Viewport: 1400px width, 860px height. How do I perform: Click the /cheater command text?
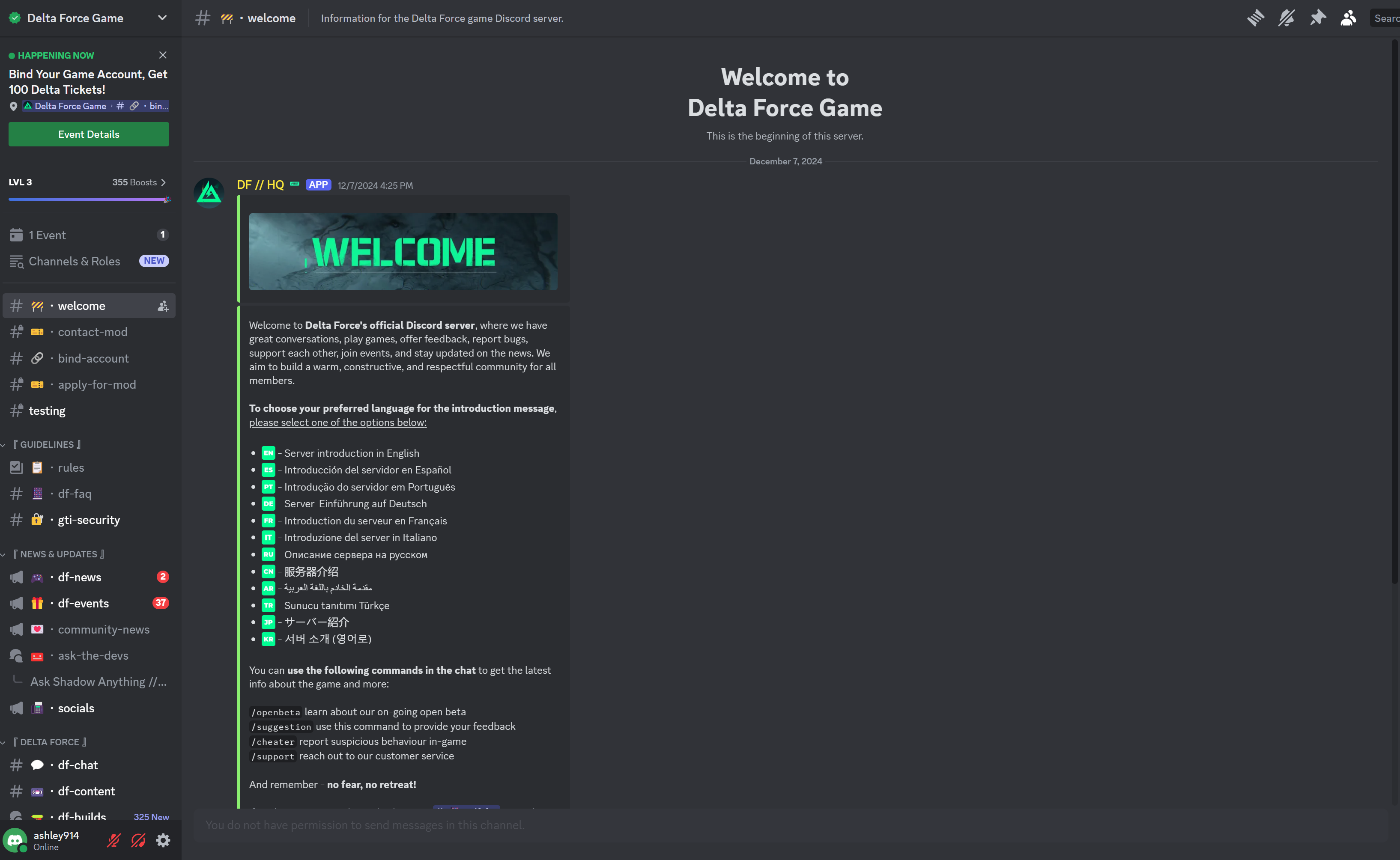tap(272, 742)
